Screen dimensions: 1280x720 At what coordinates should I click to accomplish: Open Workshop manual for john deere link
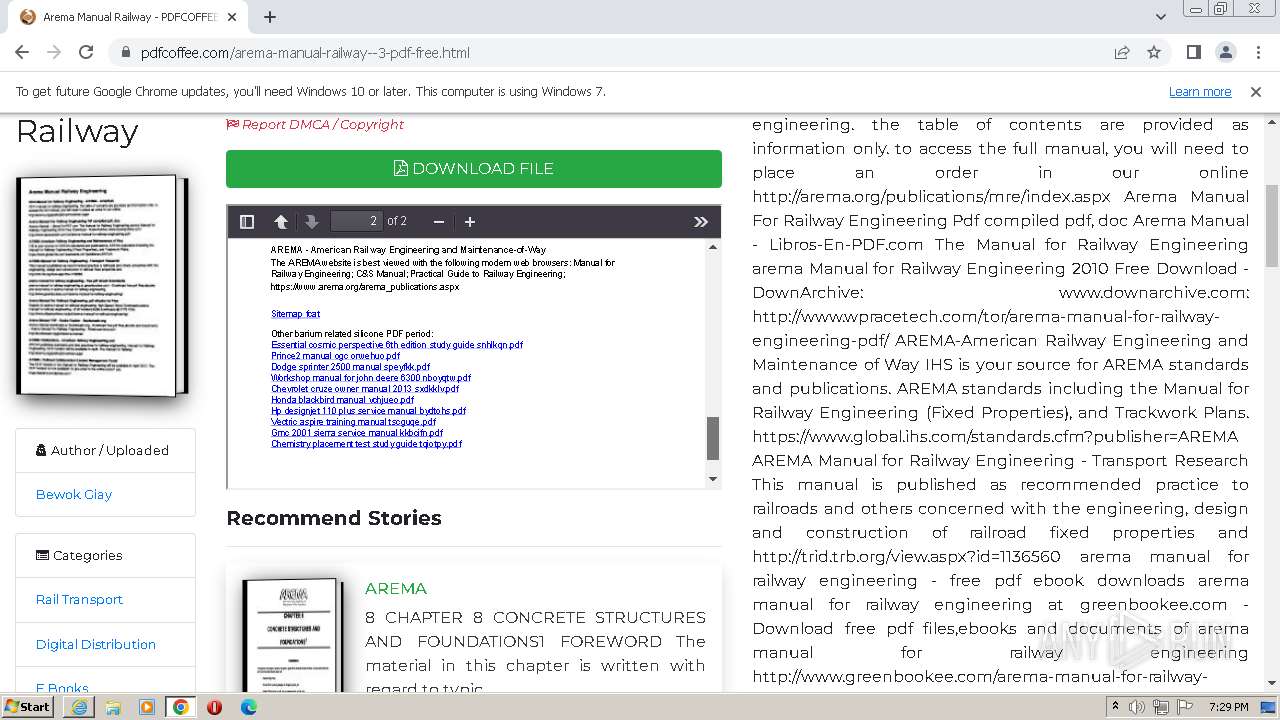371,378
